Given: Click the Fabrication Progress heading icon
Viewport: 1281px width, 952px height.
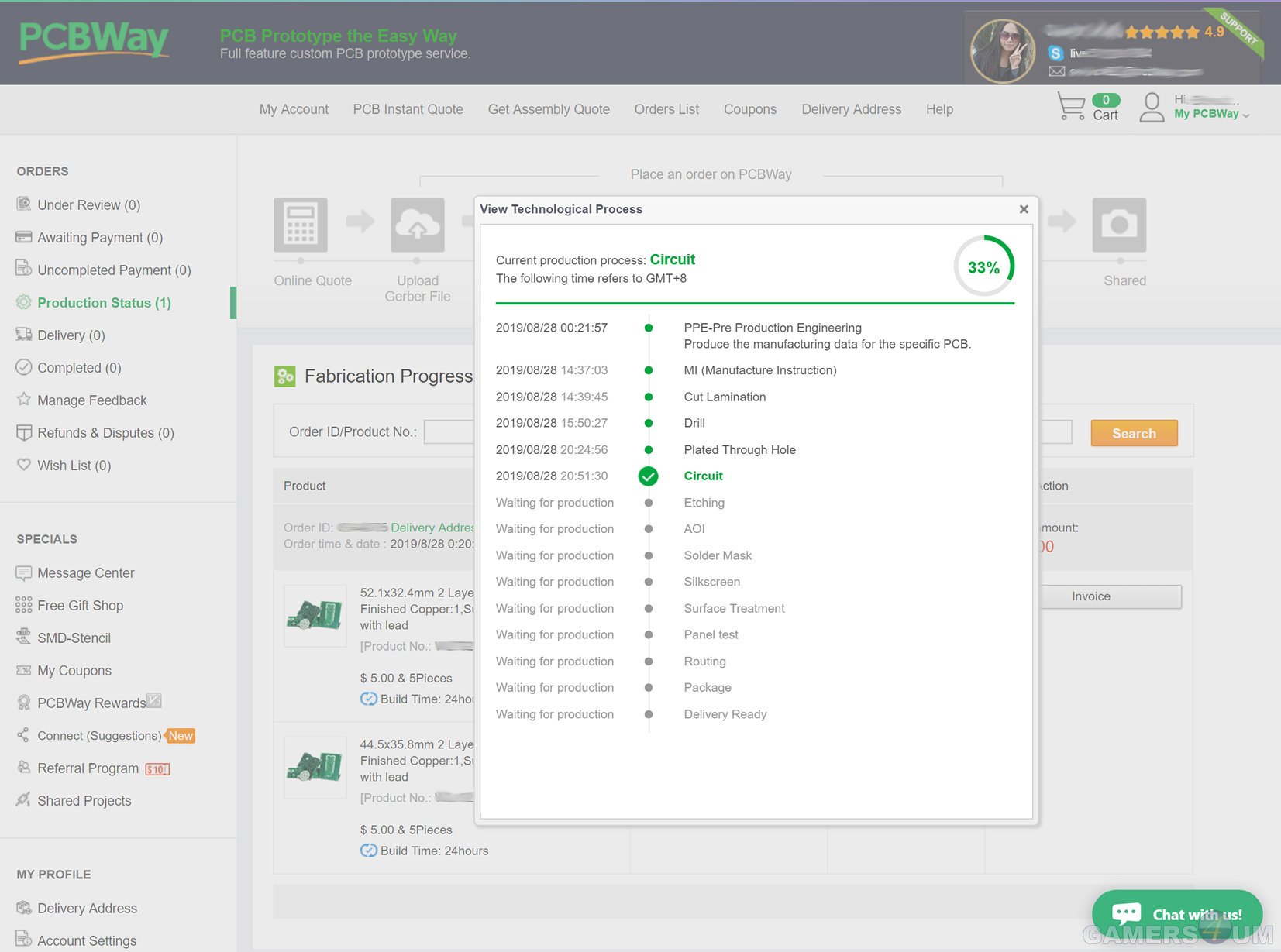Looking at the screenshot, I should pyautogui.click(x=285, y=376).
